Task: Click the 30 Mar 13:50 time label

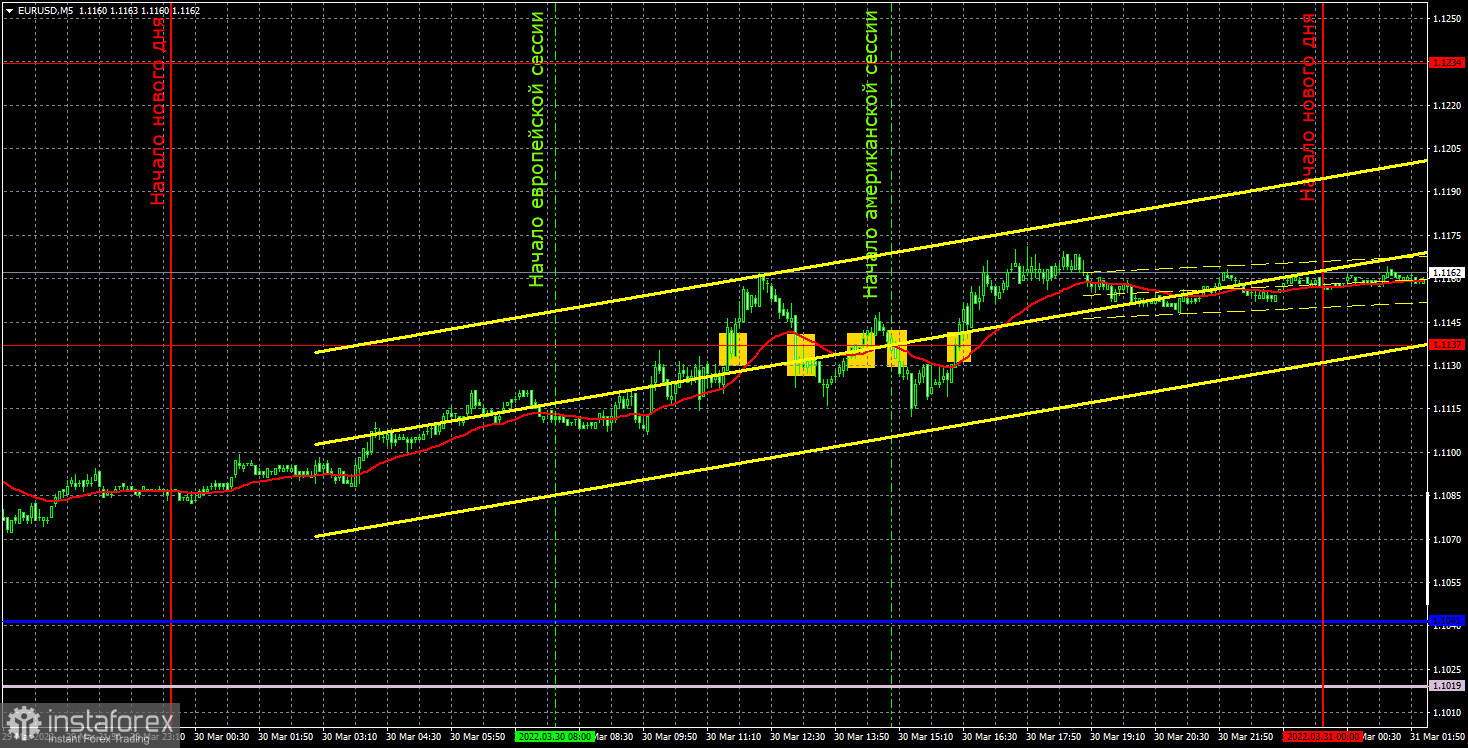Action: pyautogui.click(x=861, y=736)
